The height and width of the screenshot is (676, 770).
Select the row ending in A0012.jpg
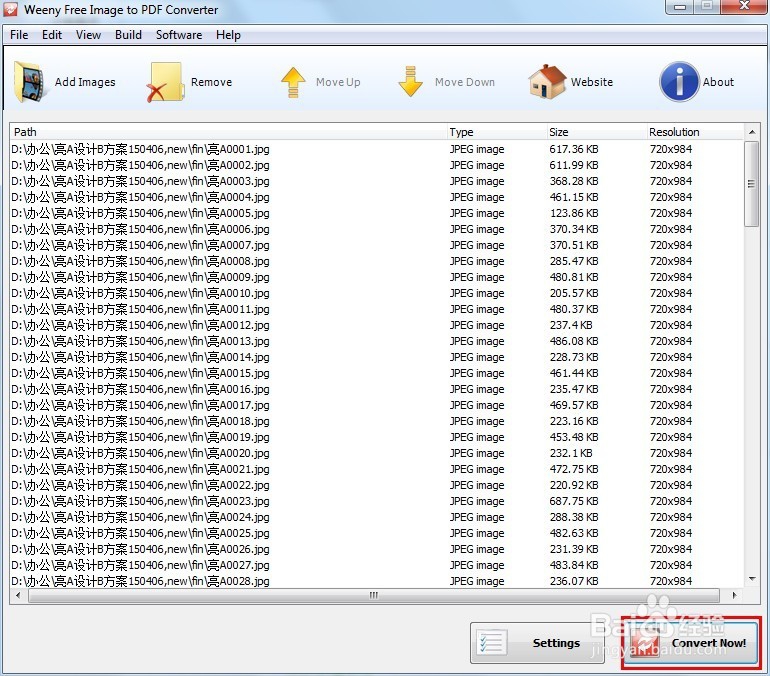pos(377,325)
